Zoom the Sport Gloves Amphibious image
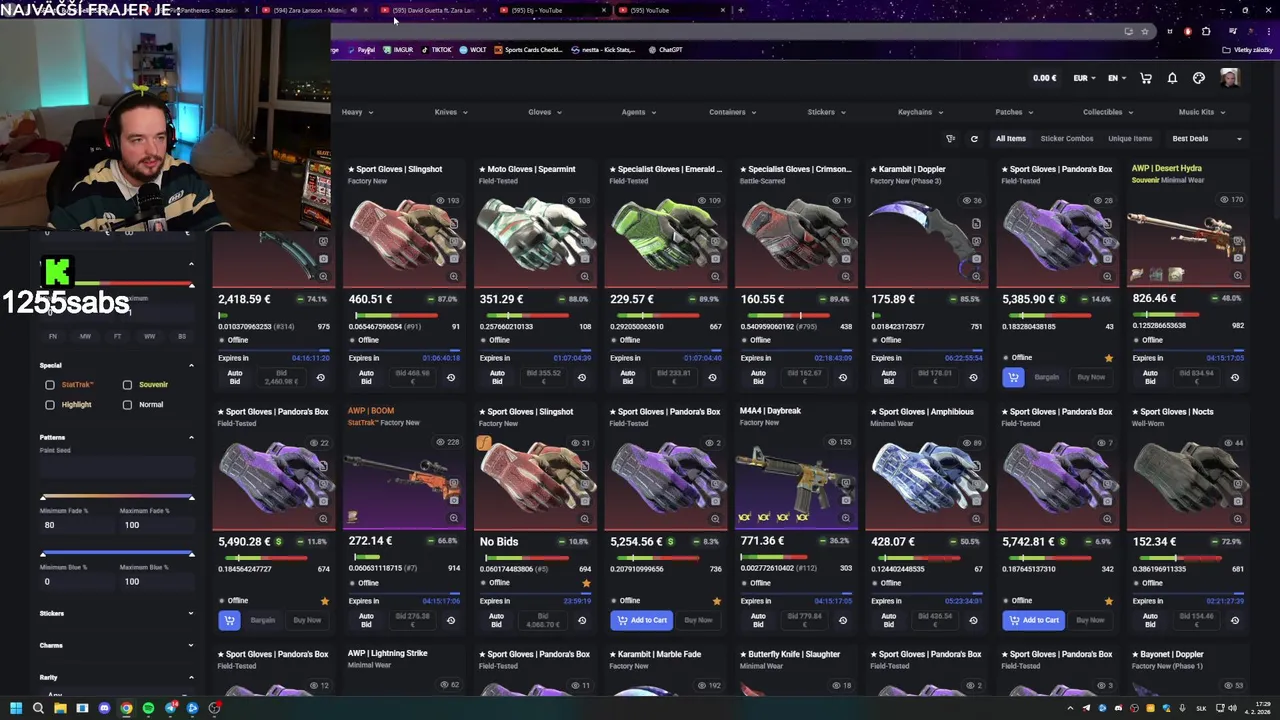Image resolution: width=1280 pixels, height=720 pixels. pos(976,519)
